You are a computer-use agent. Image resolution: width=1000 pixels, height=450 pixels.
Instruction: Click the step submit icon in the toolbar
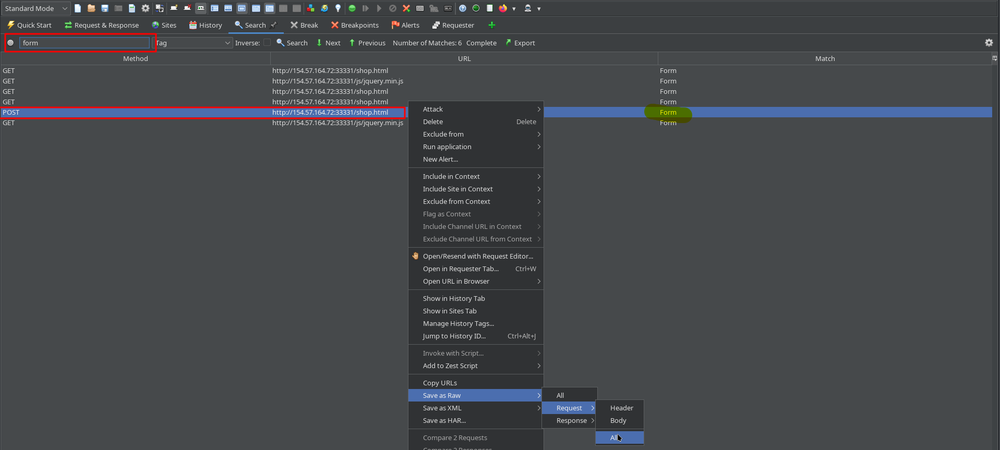(365, 8)
